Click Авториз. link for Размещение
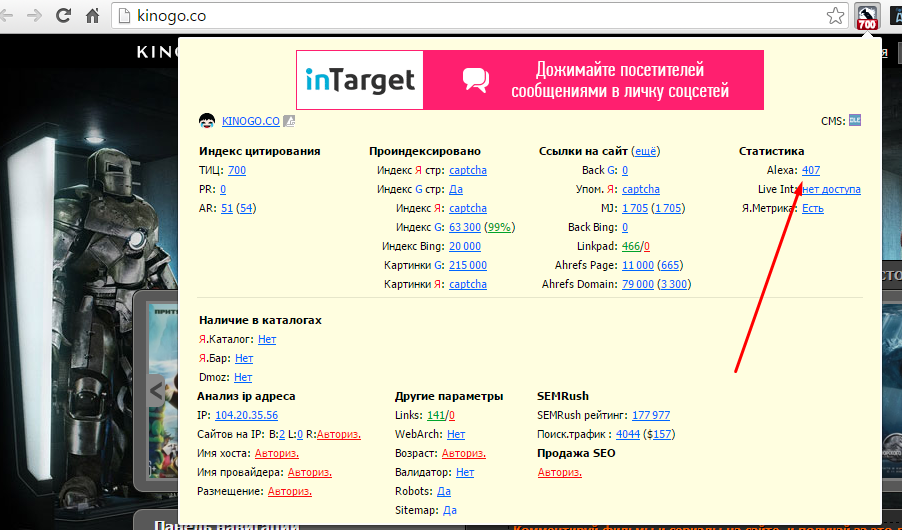The image size is (902, 530). 290,491
